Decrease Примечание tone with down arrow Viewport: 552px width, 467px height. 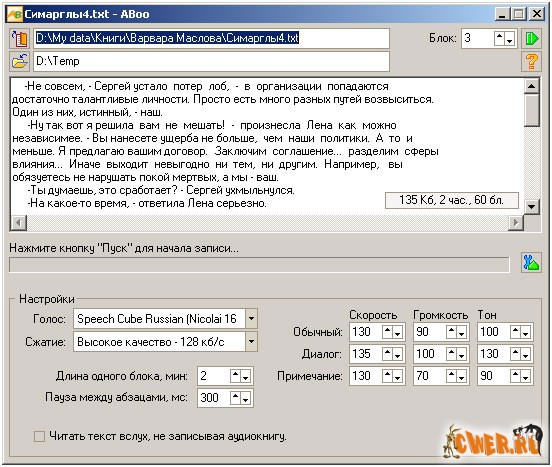[x=525, y=376]
